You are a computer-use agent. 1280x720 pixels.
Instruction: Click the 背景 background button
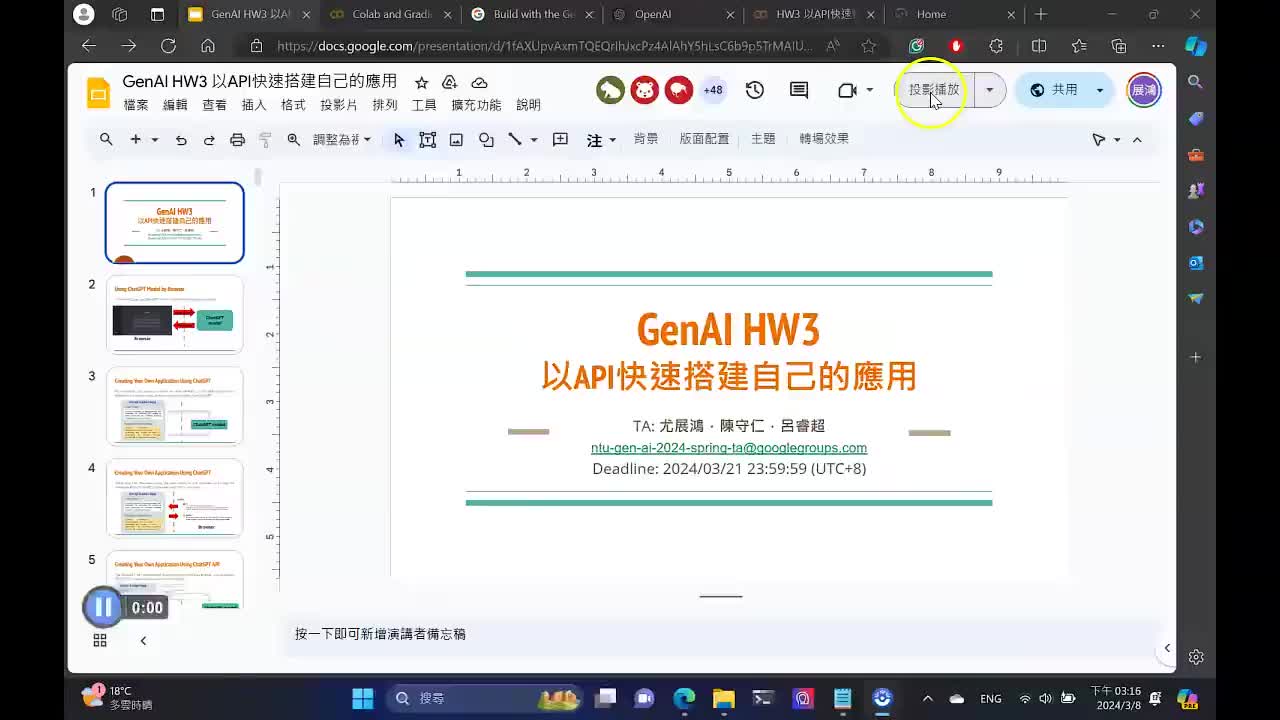646,139
